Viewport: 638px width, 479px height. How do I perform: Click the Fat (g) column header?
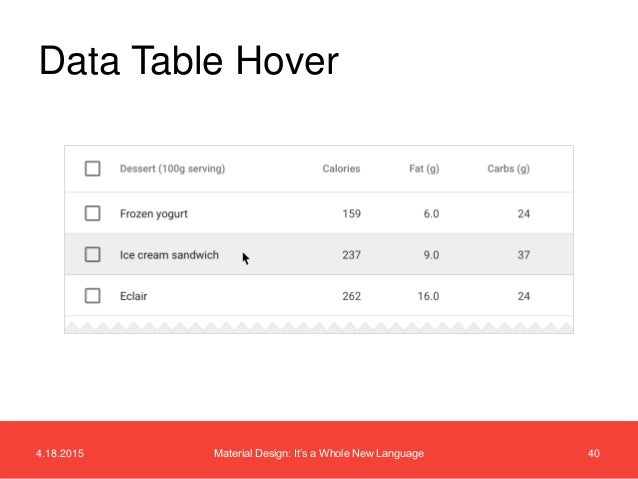pyautogui.click(x=424, y=168)
